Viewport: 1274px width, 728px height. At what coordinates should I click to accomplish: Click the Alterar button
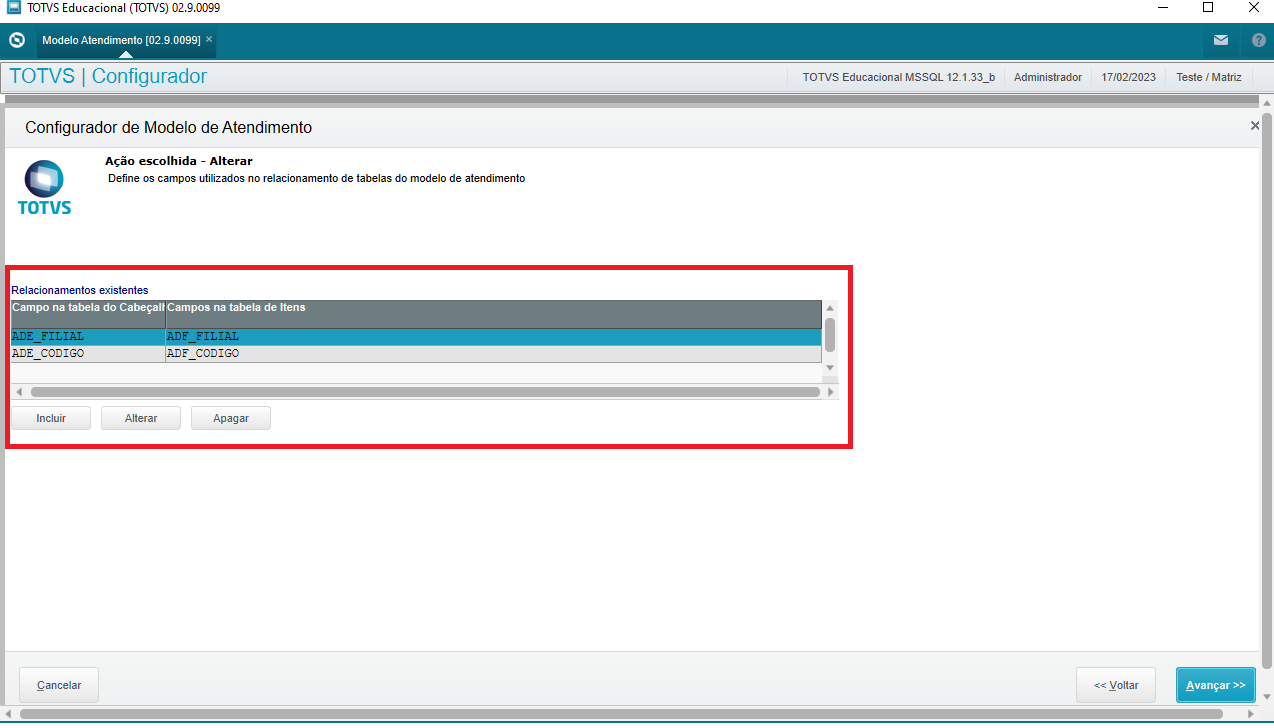141,418
